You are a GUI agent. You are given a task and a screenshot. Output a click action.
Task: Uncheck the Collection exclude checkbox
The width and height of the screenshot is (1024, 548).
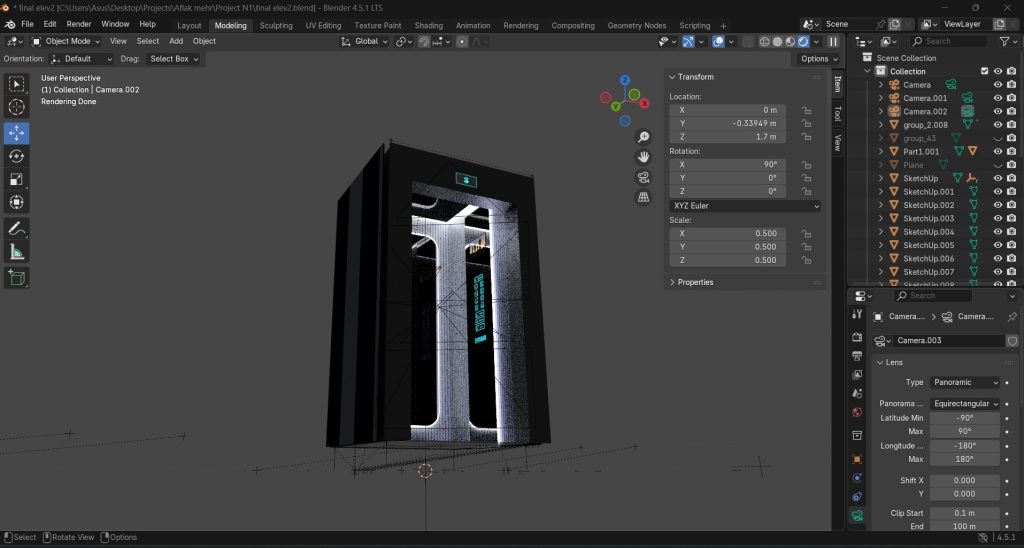point(984,71)
